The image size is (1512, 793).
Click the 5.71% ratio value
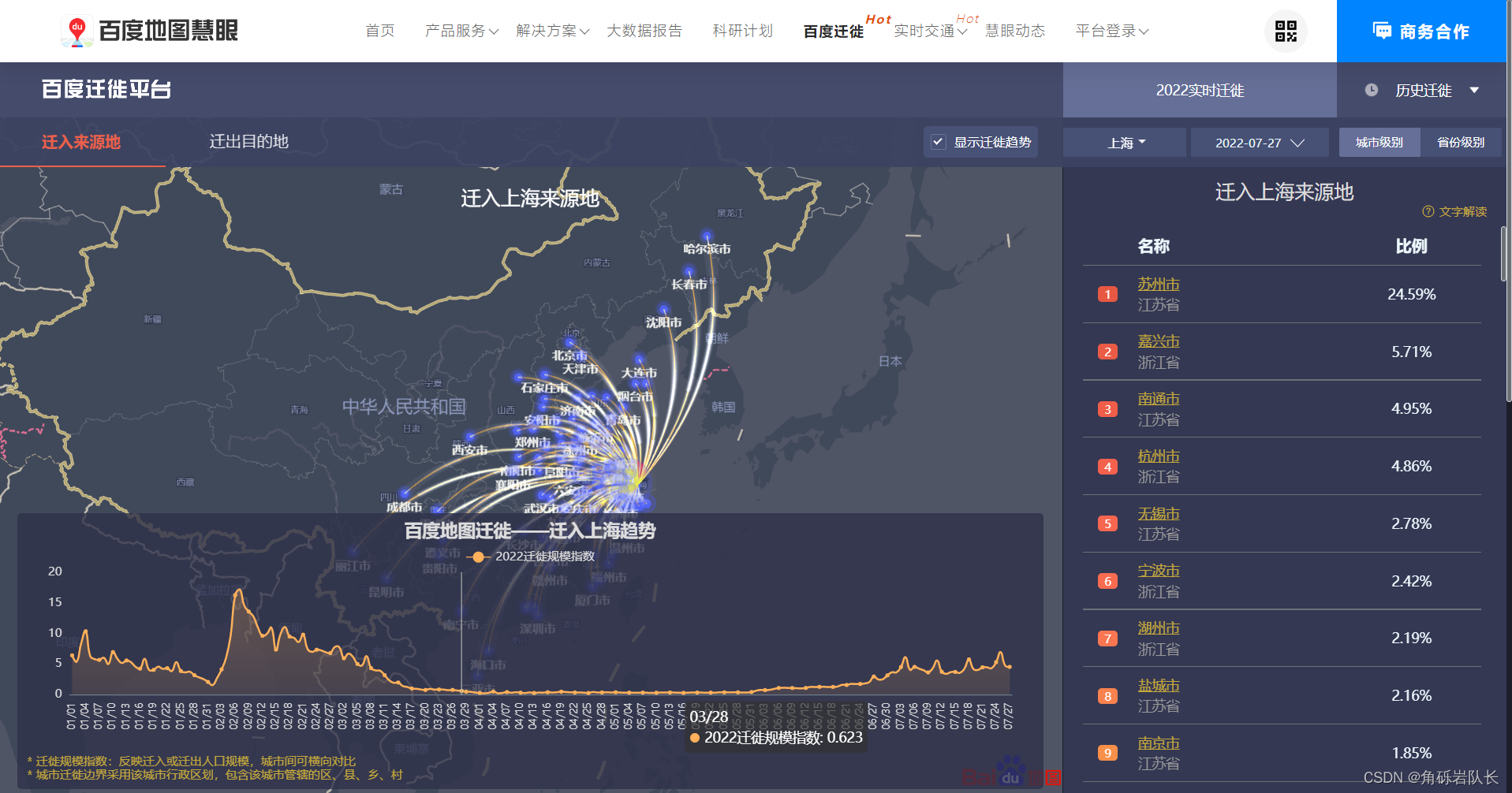click(1411, 352)
